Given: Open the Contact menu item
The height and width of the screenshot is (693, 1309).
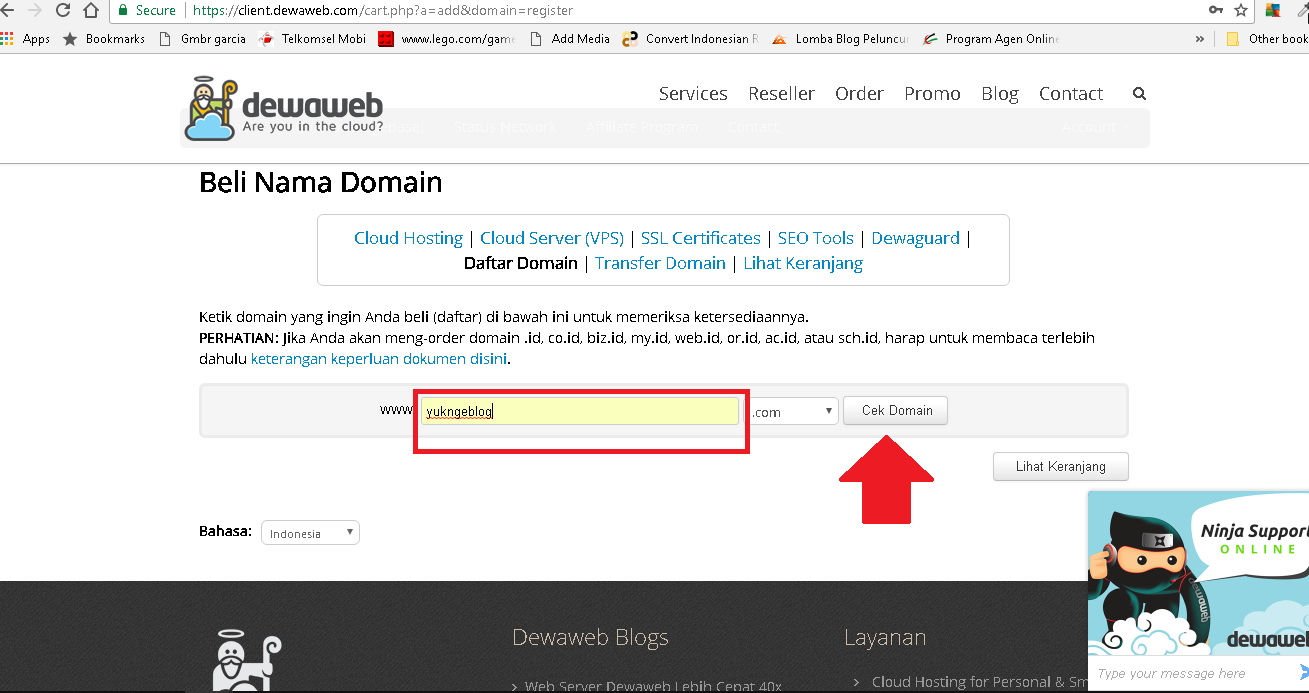Looking at the screenshot, I should click(1071, 93).
